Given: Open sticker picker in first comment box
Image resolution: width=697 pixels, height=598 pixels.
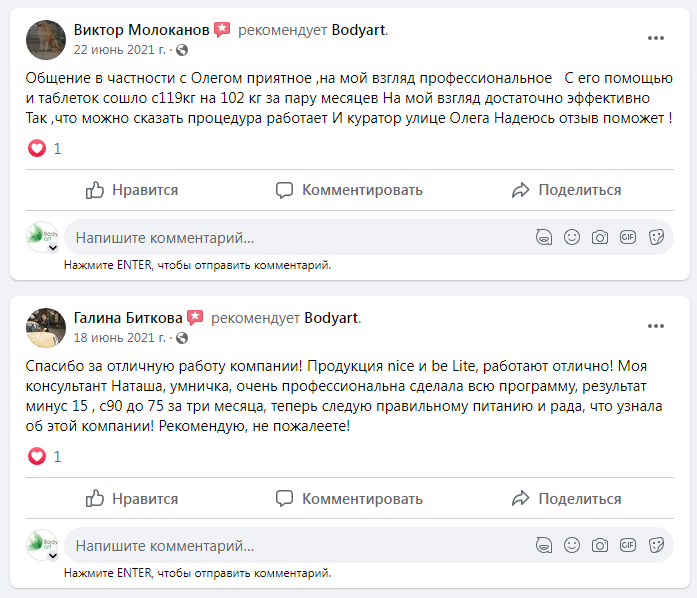Looking at the screenshot, I should (x=657, y=238).
